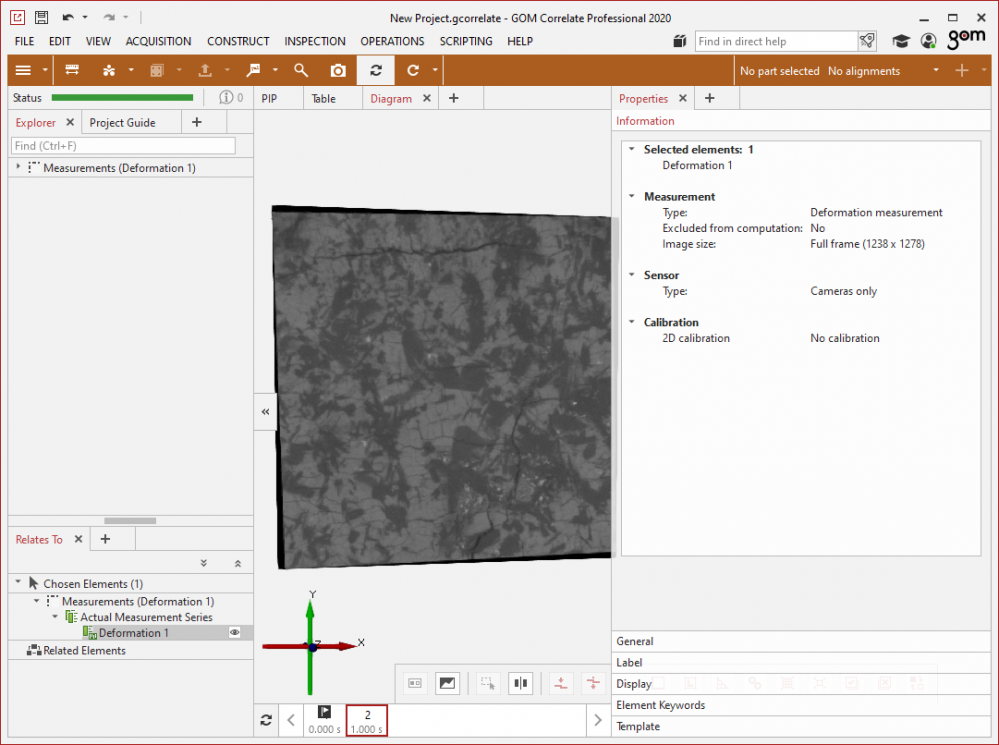Toggle visibility eye for Deformation 1
Viewport: 999px width, 745px height.
tap(235, 633)
